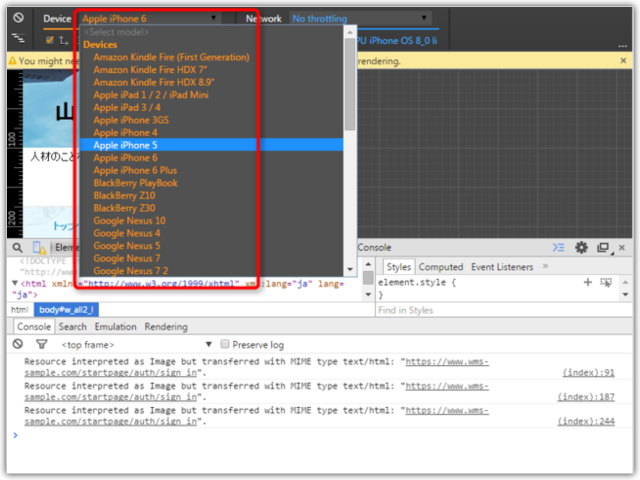Screen dimensions: 640x480
Task: Click the Find in Styles field
Action: coord(503,311)
